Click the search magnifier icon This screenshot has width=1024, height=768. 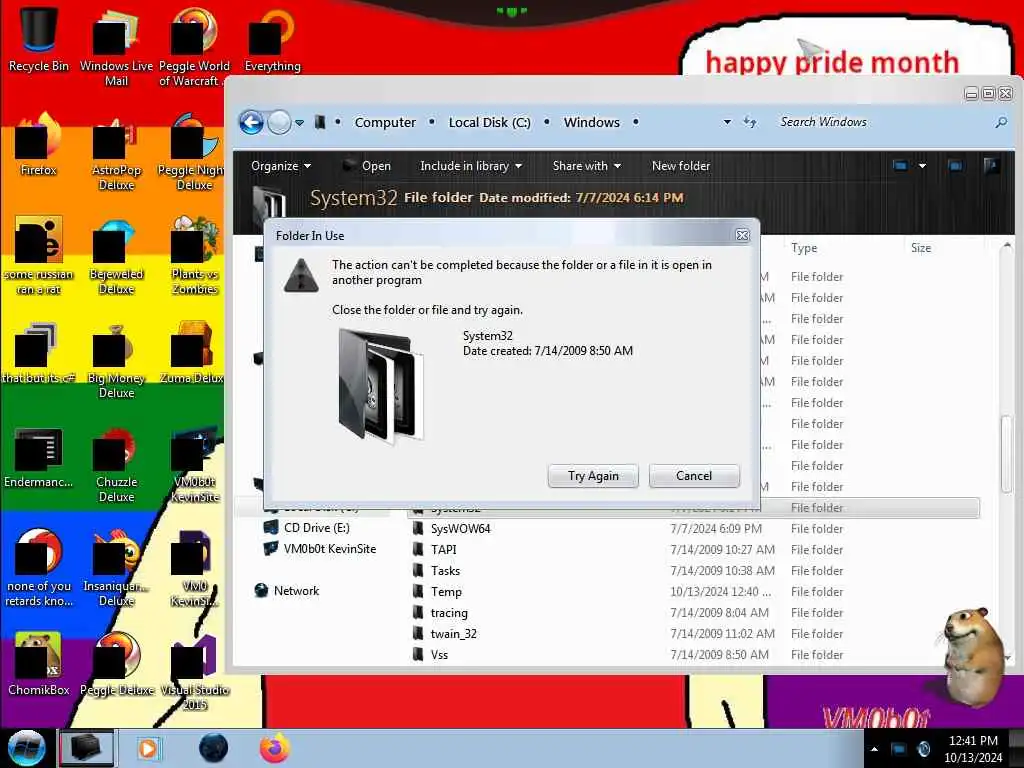[1001, 122]
